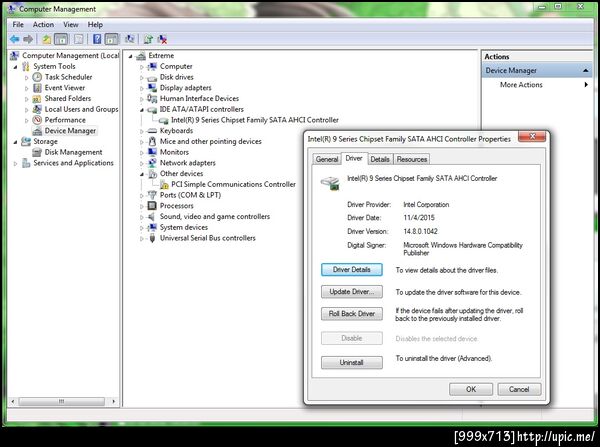Select System devices category
The image size is (600, 447).
coord(184,227)
